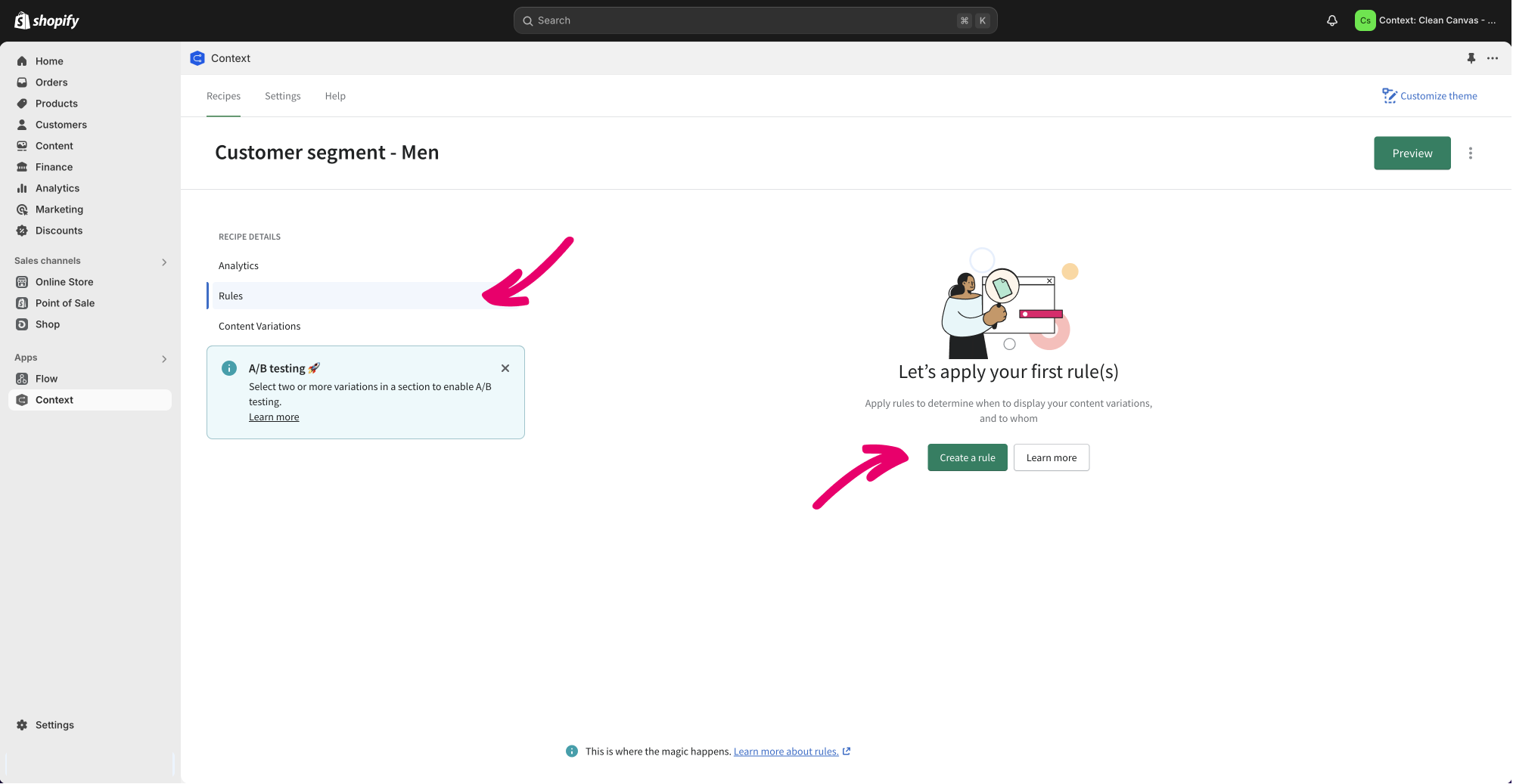
Task: Open Analytics in the Shopify sidebar
Action: [57, 188]
